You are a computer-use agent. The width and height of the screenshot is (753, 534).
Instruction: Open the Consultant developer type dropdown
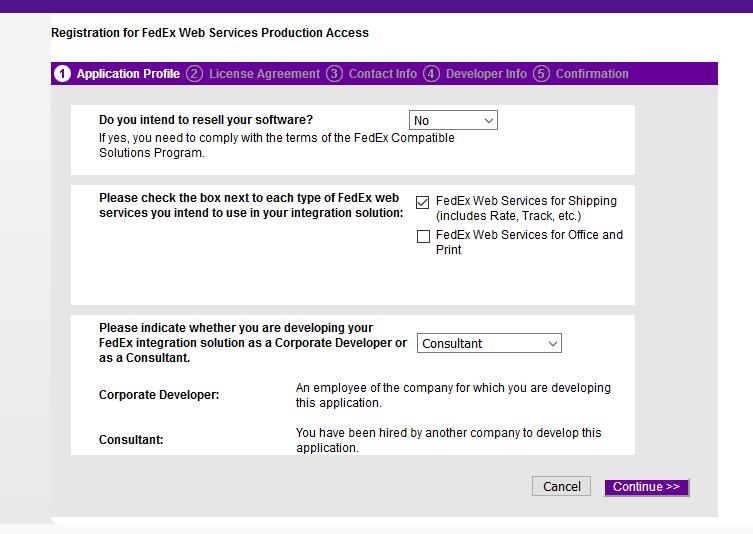(x=489, y=343)
